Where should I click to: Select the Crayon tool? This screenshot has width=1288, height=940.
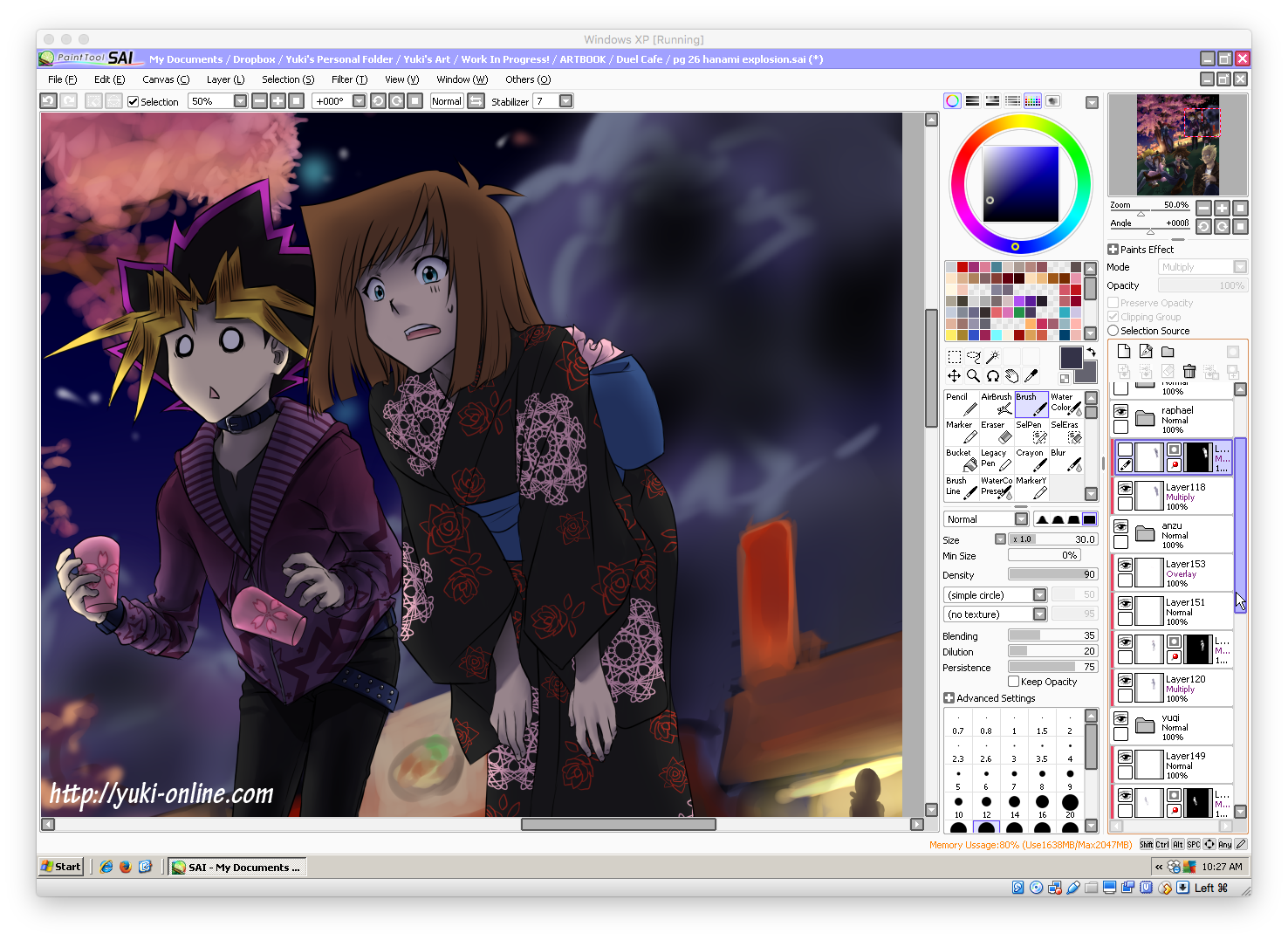(1031, 460)
